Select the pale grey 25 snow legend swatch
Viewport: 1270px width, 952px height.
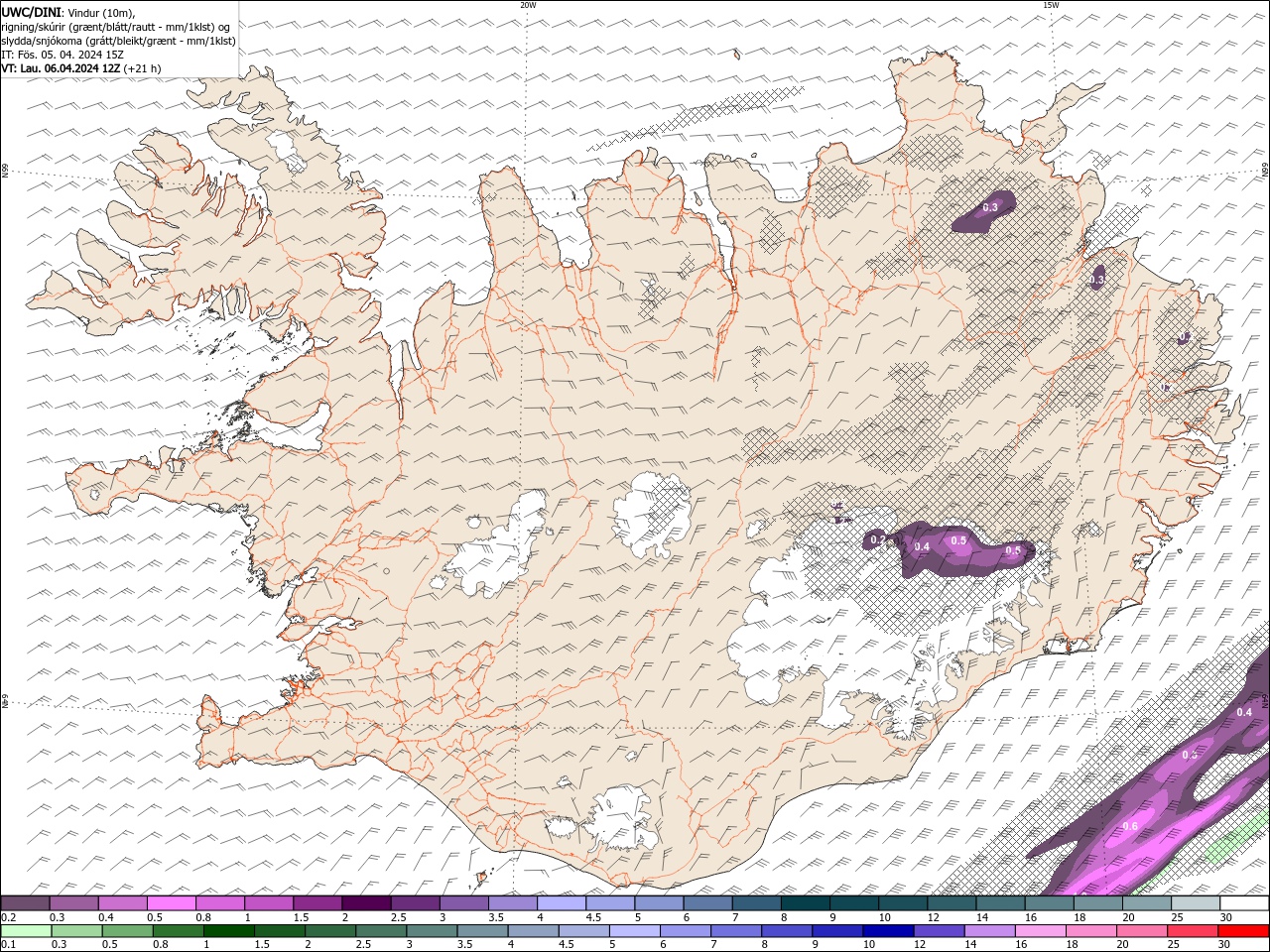click(x=1196, y=903)
